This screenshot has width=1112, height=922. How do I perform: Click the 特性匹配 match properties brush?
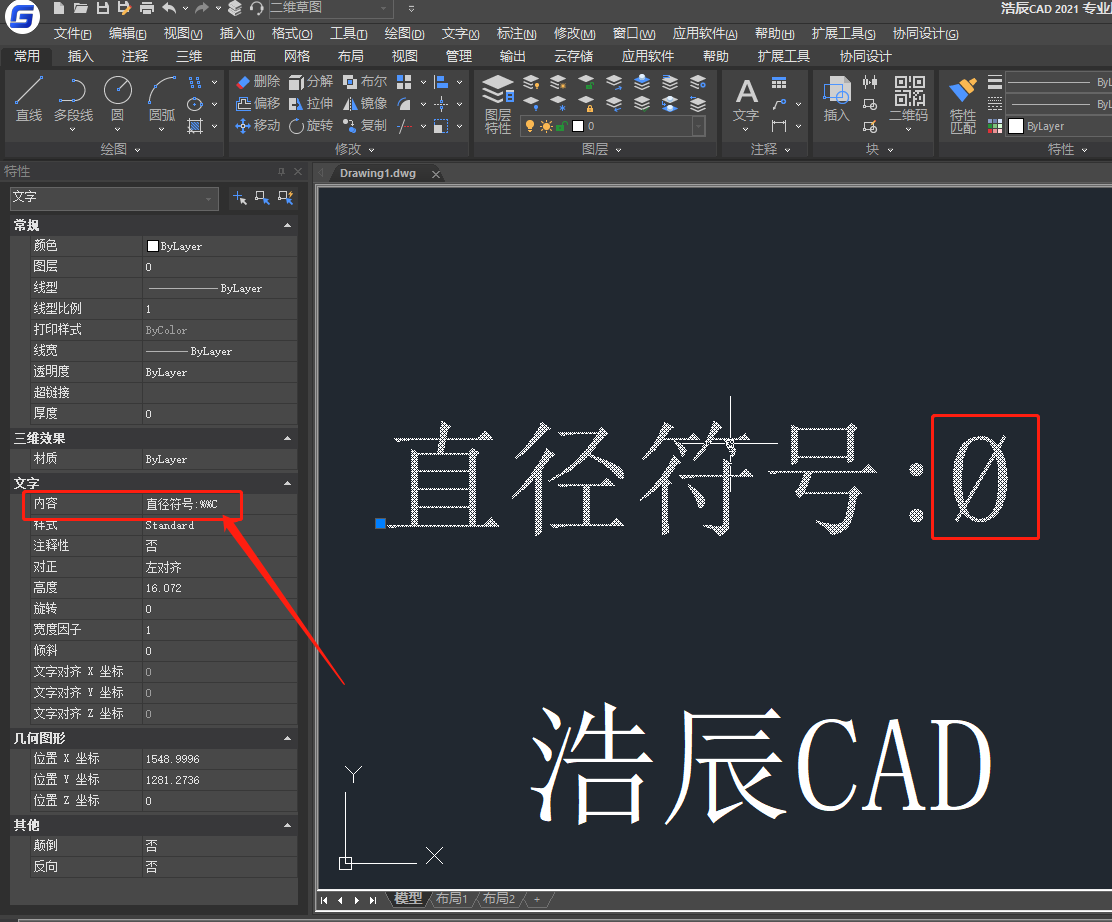point(962,105)
